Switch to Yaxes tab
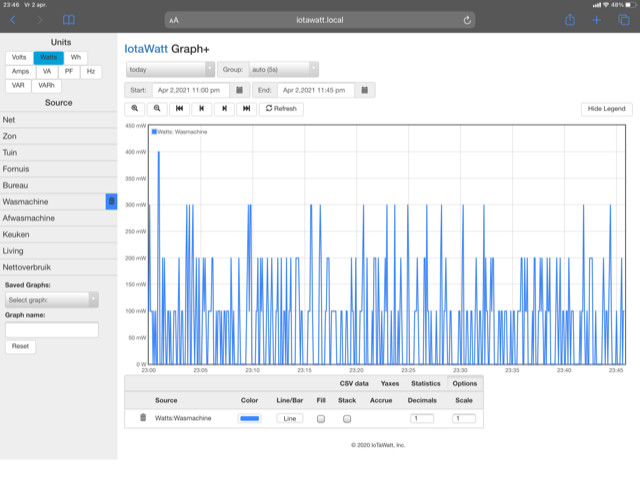640x479 pixels. (x=390, y=384)
